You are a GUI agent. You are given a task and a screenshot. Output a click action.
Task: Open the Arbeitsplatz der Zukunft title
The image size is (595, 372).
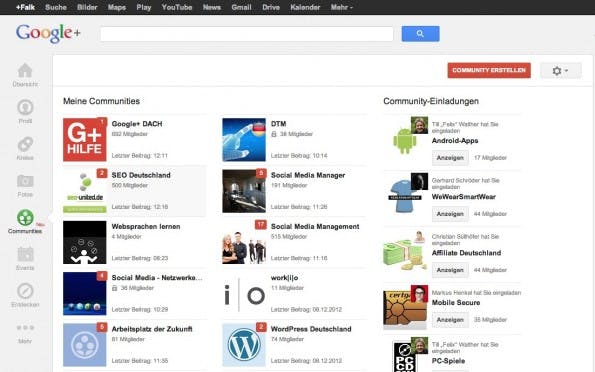pos(152,329)
